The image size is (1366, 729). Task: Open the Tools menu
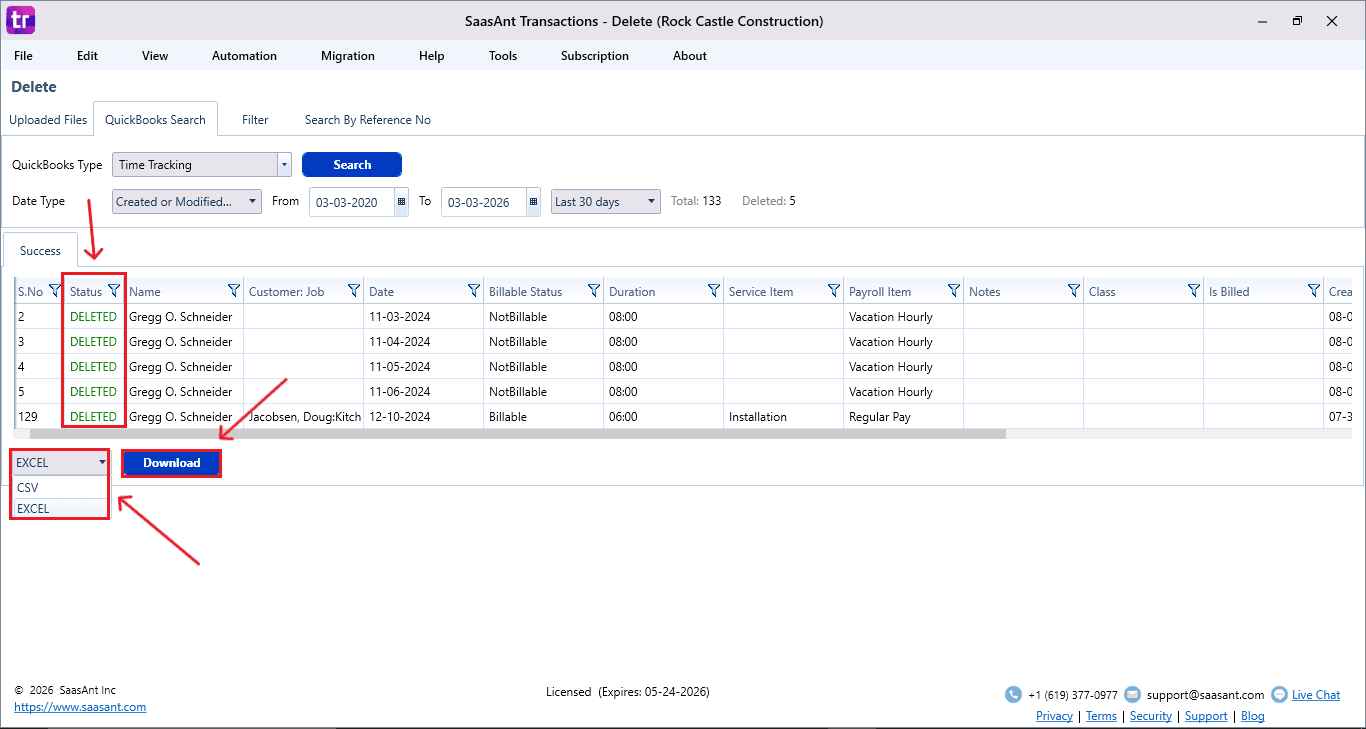tap(503, 56)
